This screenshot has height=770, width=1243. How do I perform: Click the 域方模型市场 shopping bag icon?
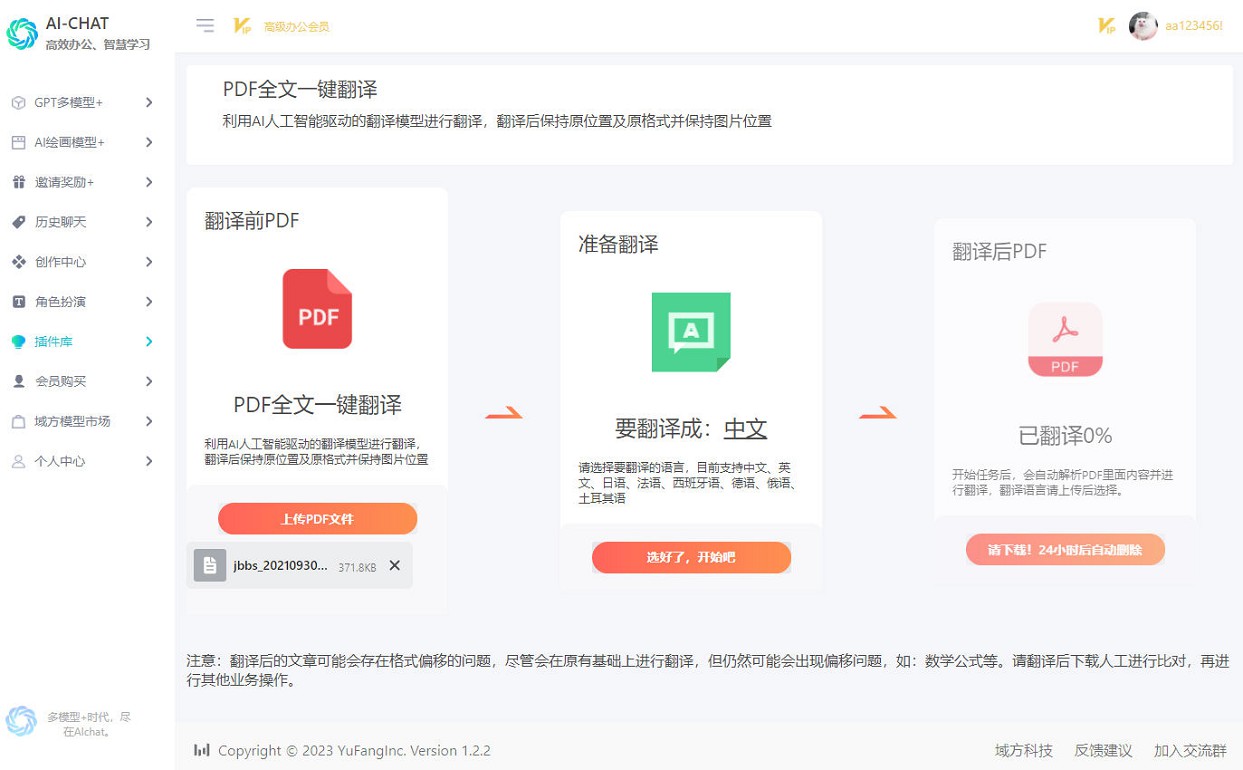pos(18,421)
